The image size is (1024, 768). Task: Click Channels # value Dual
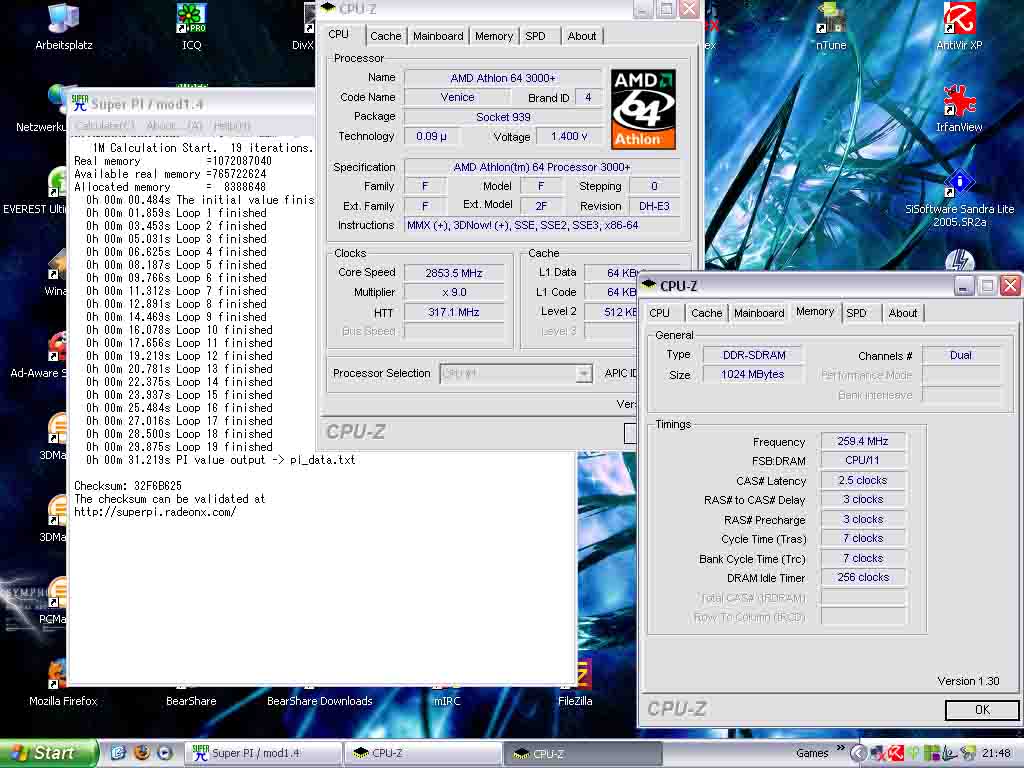click(x=961, y=355)
